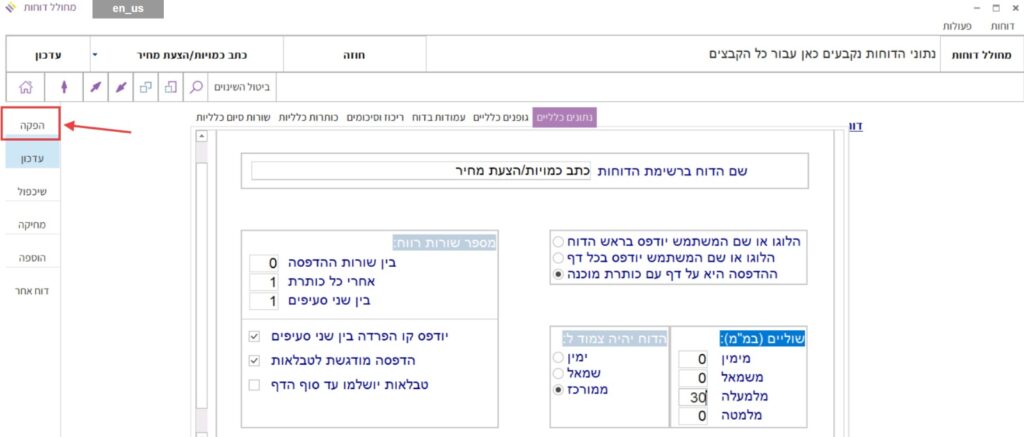The width and height of the screenshot is (1024, 437).
Task: Click the app logo icon in title bar
Action: pos(10,9)
